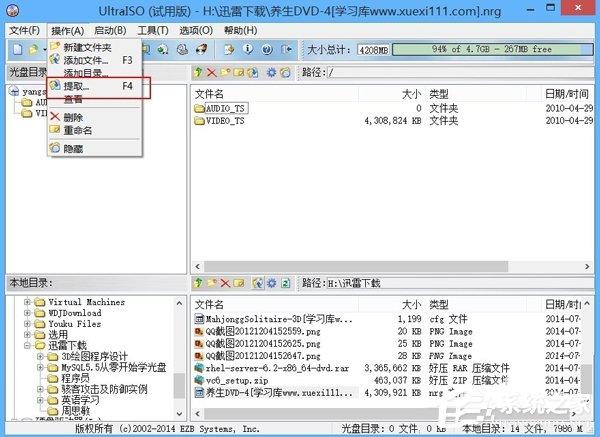Screen dimensions: 600x437
Task: Click the Rename icon in disc pane toolbar
Action: point(239,72)
